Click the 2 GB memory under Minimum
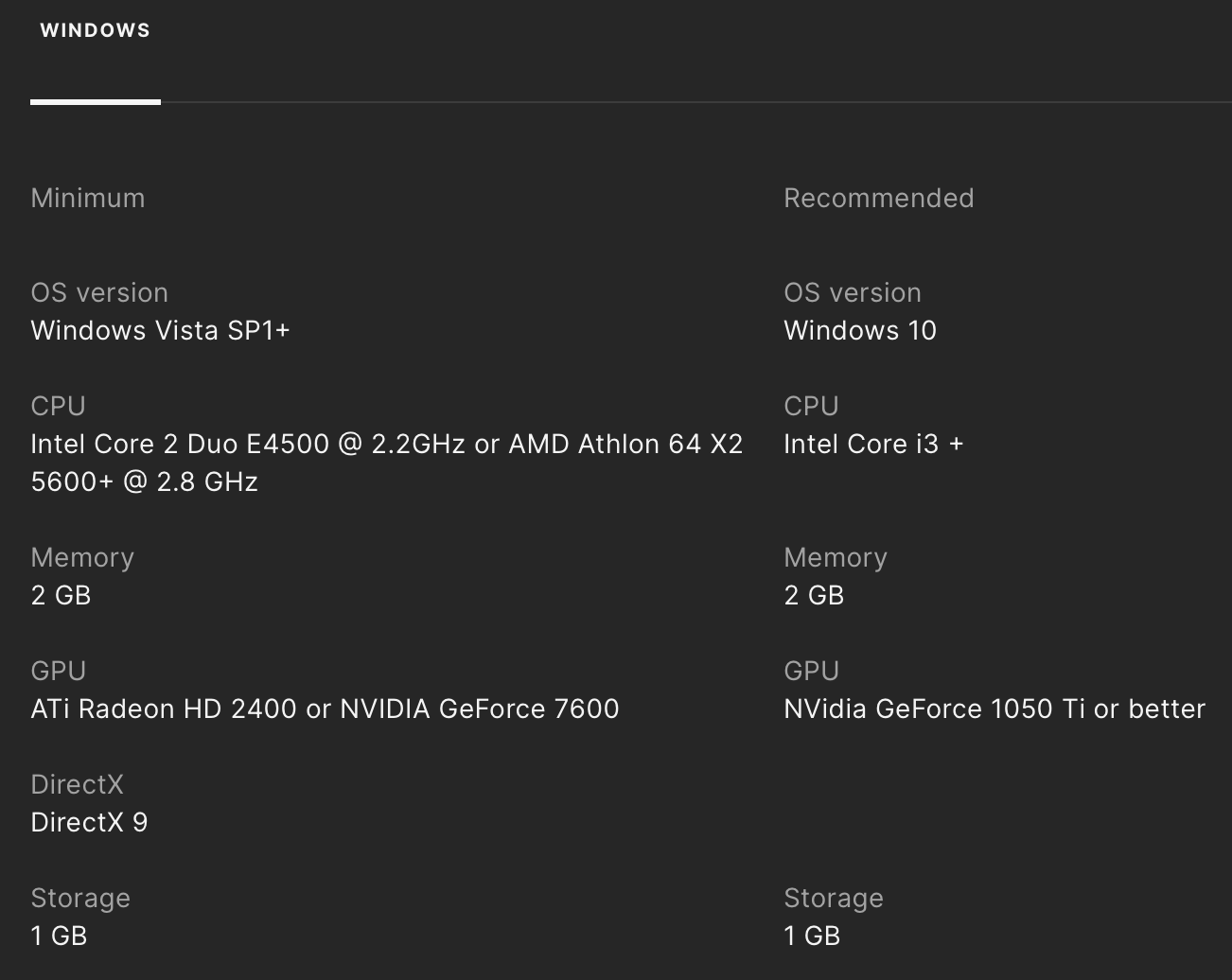1232x980 pixels. tap(61, 595)
